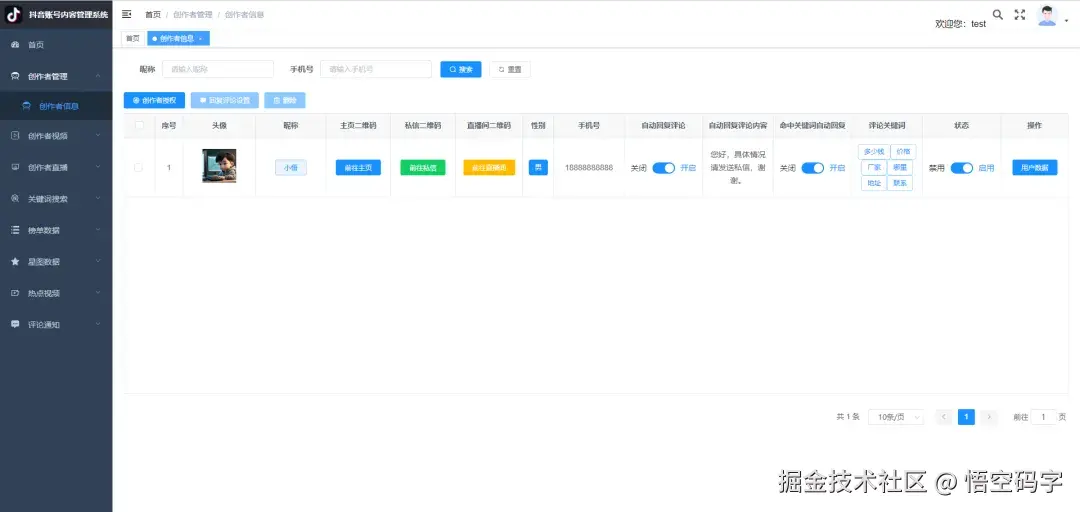Screen dimensions: 1080x512
Task: Click the 厂家 keyword tag
Action: coord(873,167)
